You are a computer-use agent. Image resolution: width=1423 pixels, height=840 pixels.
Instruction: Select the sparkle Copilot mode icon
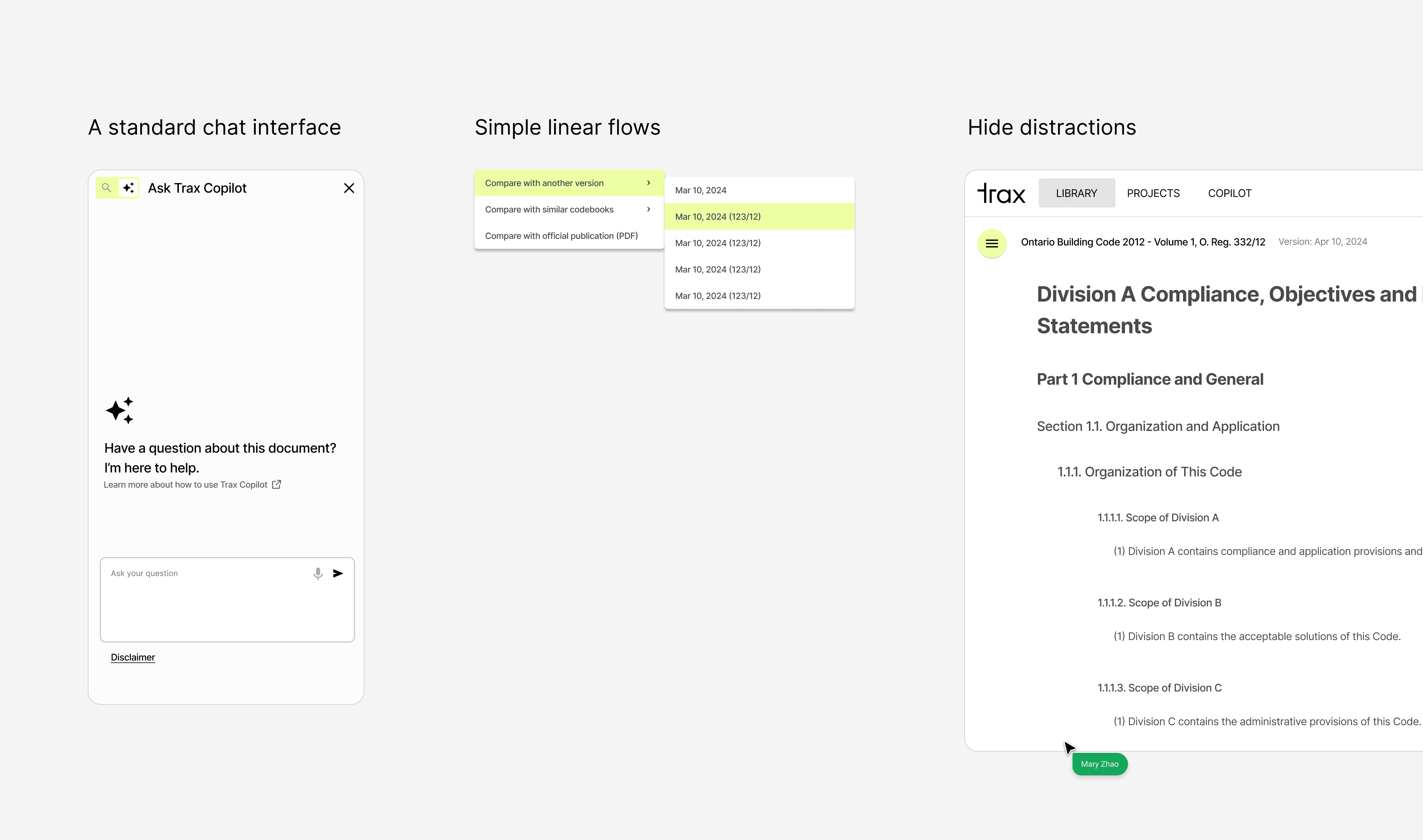[x=128, y=188]
